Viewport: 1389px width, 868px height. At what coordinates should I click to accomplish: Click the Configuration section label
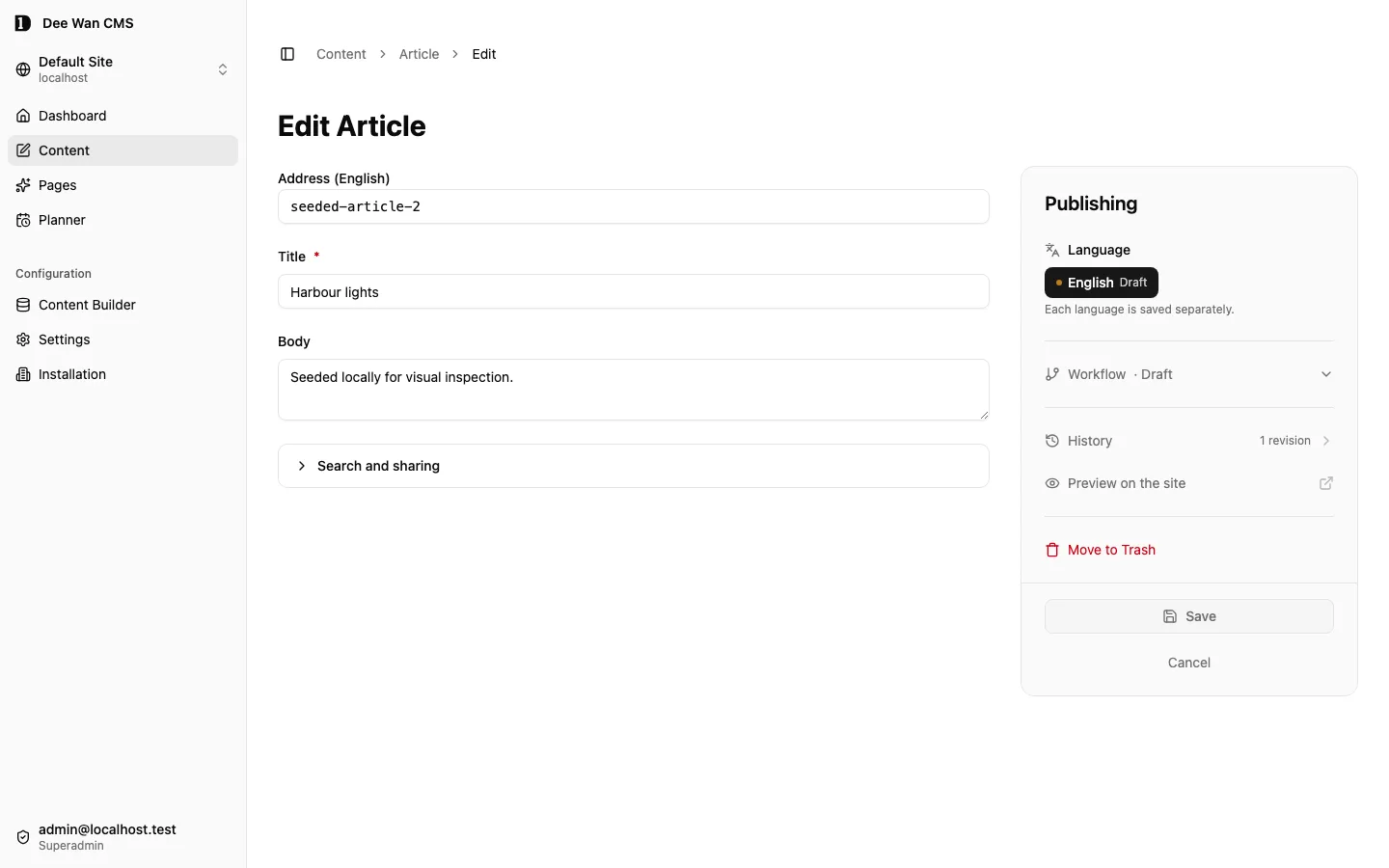(54, 274)
